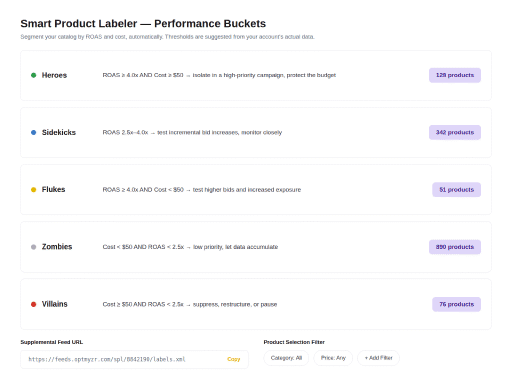The height and width of the screenshot is (384, 512).
Task: Click the yellow dot next to Flukes
Action: point(33,190)
